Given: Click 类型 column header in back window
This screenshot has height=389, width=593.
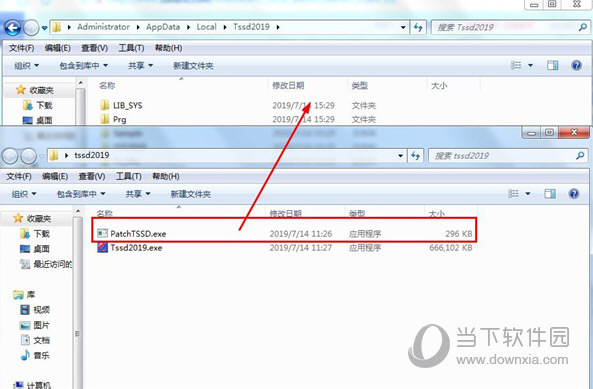Looking at the screenshot, I should pyautogui.click(x=359, y=85).
